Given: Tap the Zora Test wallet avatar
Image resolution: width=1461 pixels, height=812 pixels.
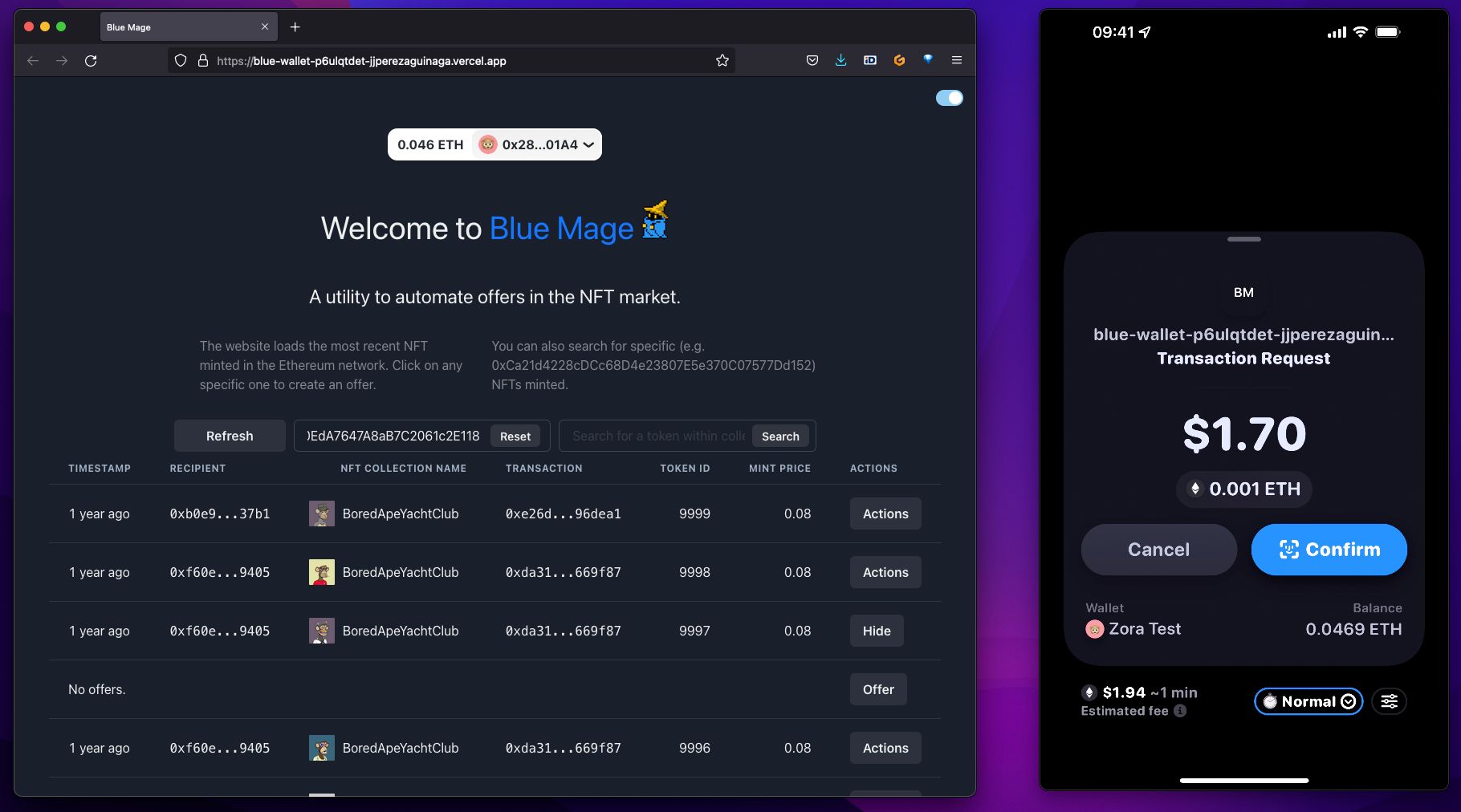Looking at the screenshot, I should click(x=1095, y=630).
